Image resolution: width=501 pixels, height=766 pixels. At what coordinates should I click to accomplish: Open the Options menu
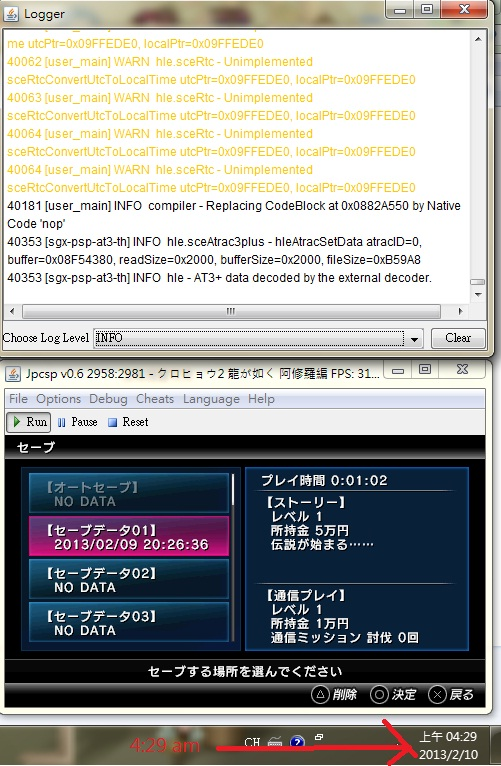[x=59, y=399]
